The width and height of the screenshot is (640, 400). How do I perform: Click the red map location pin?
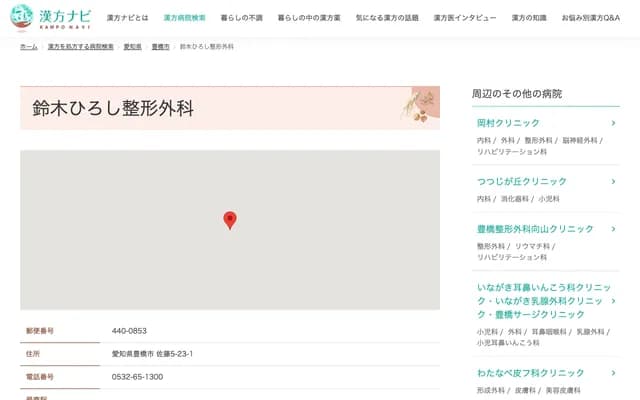[230, 220]
